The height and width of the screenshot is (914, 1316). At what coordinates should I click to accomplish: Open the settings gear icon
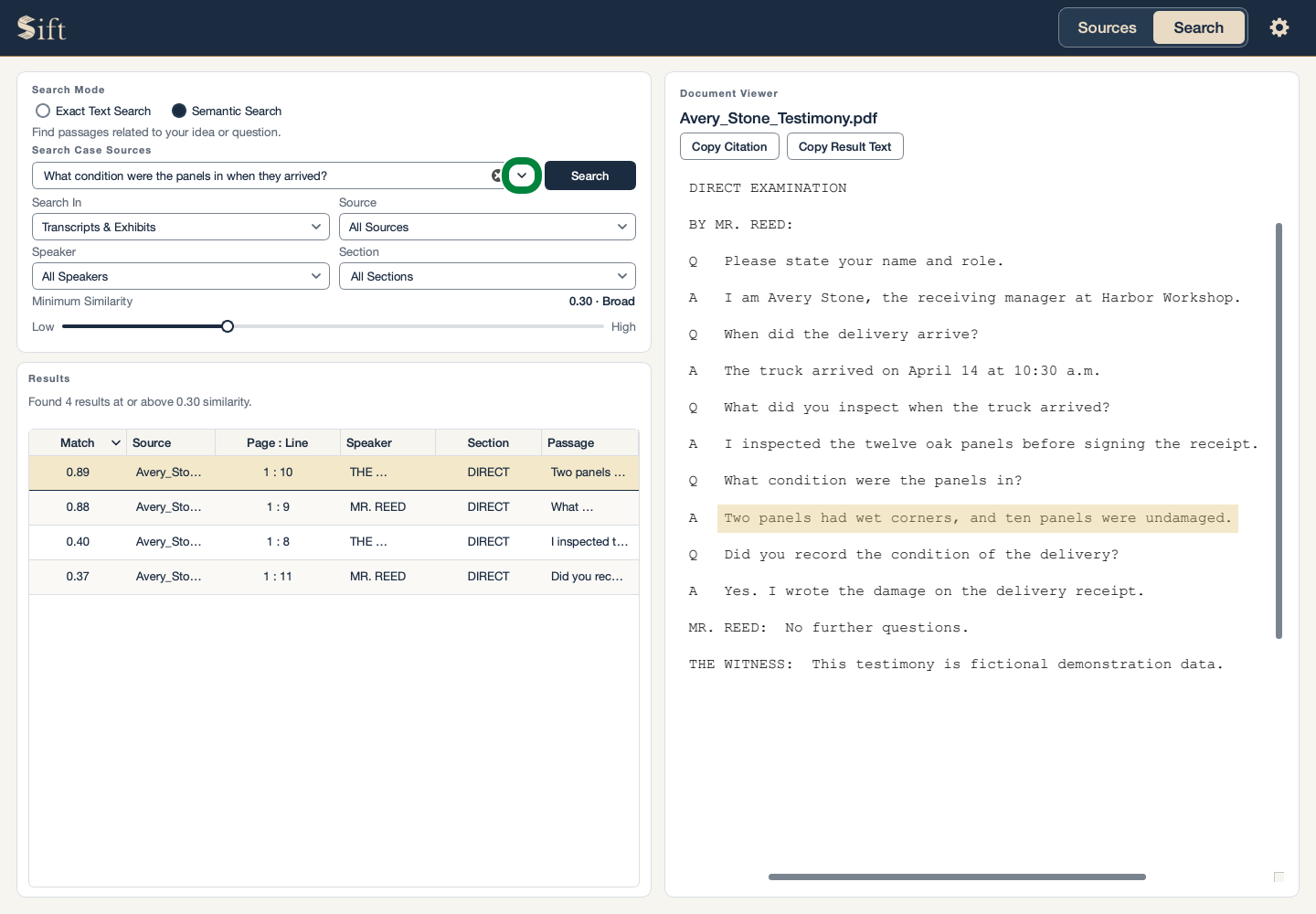(x=1279, y=27)
